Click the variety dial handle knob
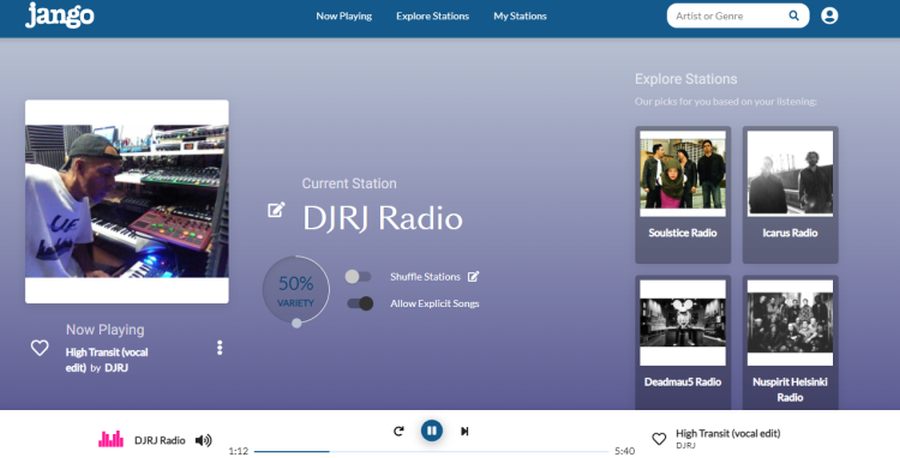900x458 pixels. pyautogui.click(x=297, y=323)
